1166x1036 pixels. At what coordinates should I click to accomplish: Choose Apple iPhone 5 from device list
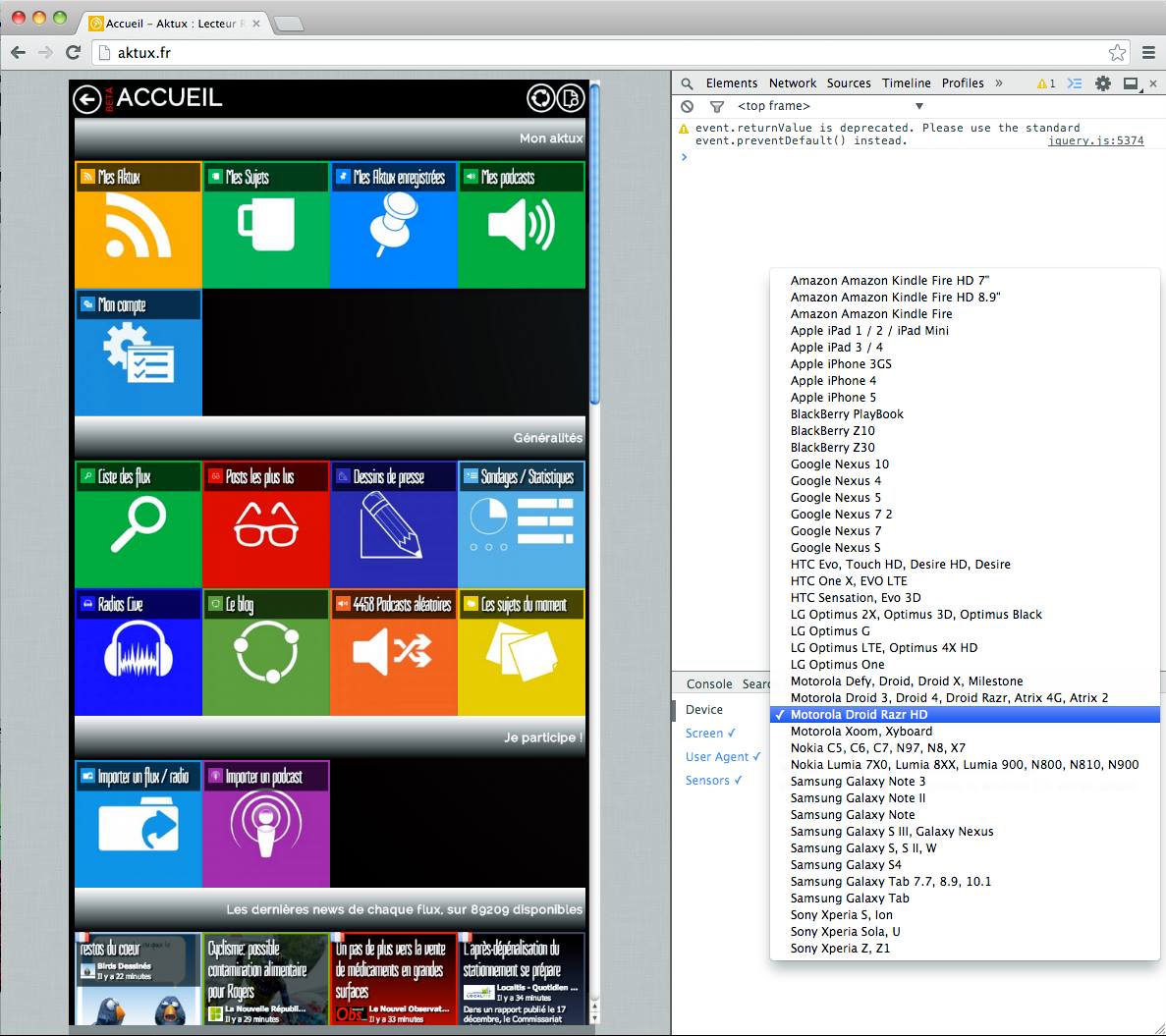pos(833,398)
